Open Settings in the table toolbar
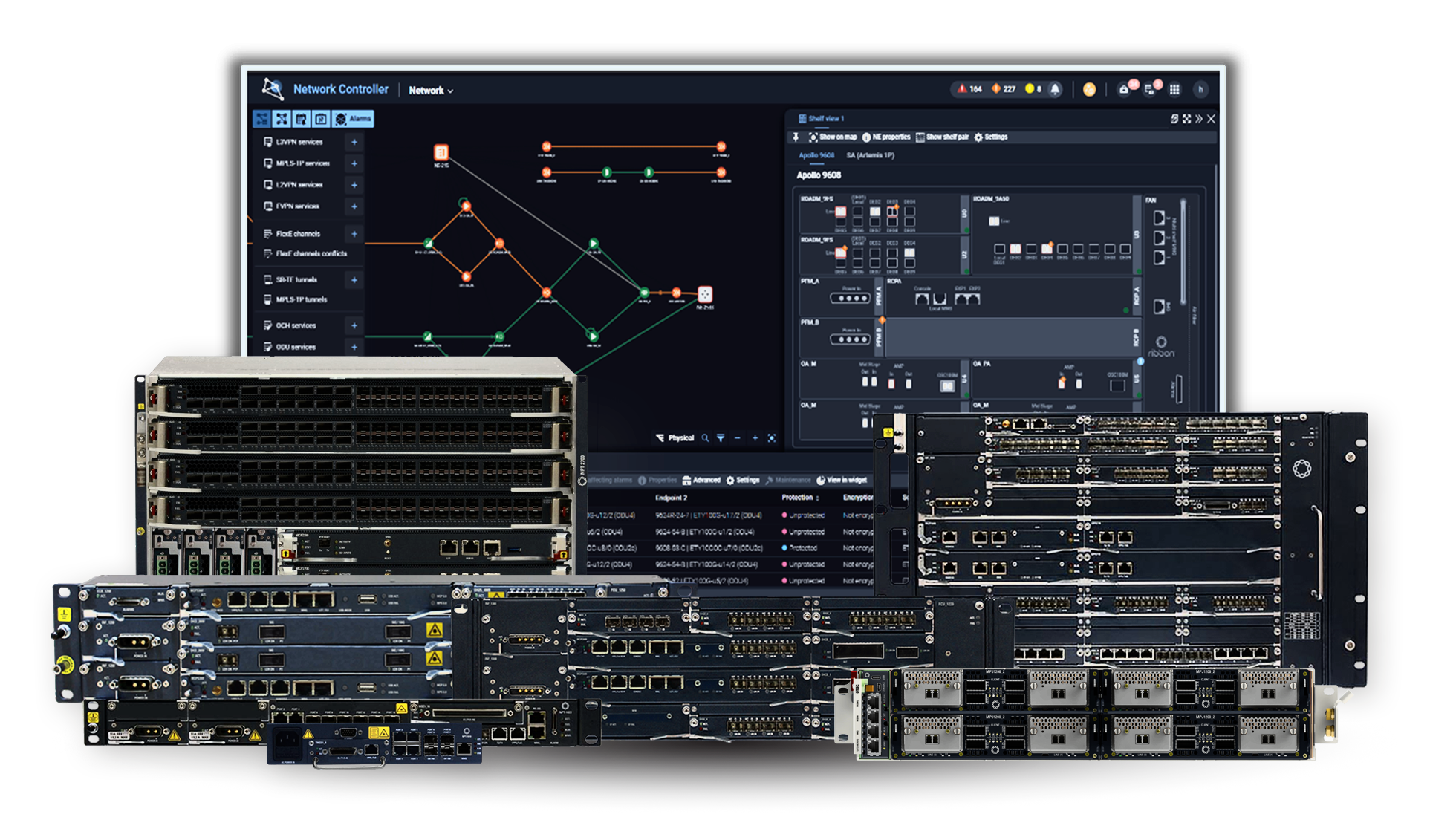The image size is (1456, 820). click(743, 481)
